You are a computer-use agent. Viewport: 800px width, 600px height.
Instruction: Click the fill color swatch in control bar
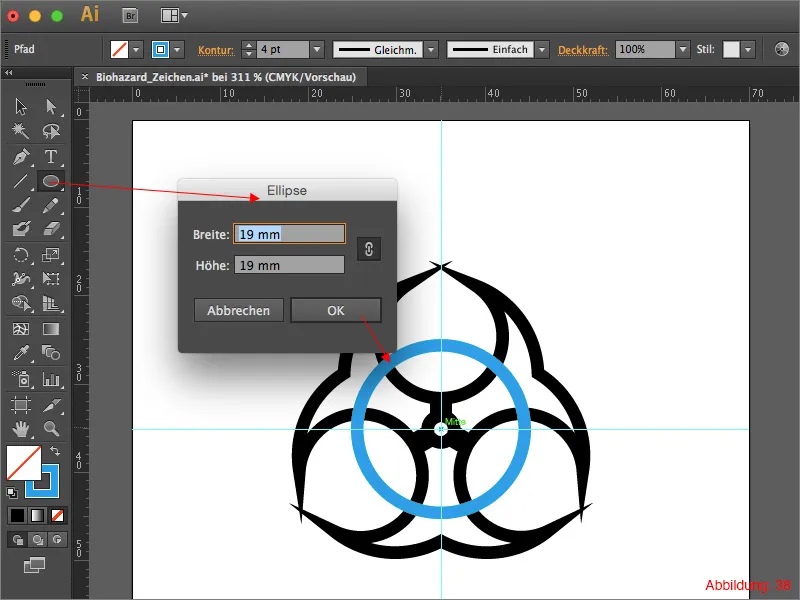[x=119, y=49]
